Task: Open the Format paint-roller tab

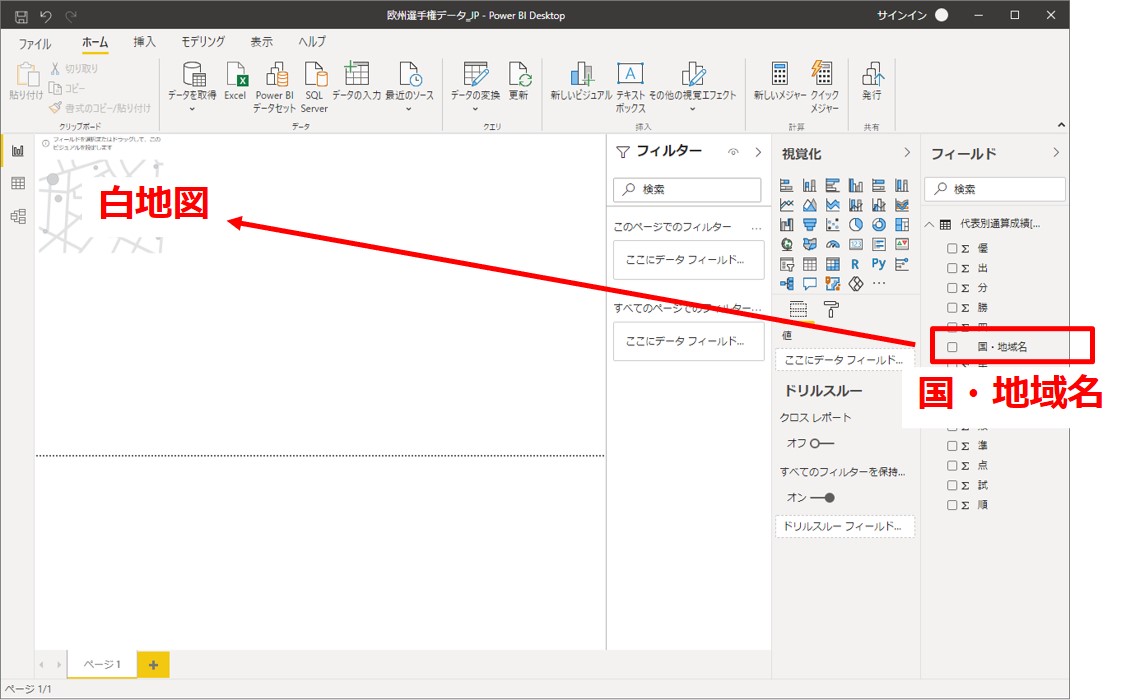Action: click(x=831, y=309)
